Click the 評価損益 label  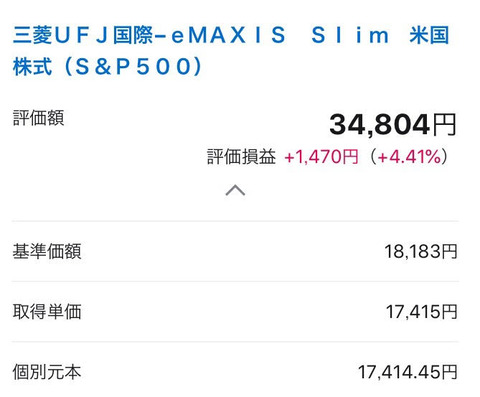[x=241, y=157]
